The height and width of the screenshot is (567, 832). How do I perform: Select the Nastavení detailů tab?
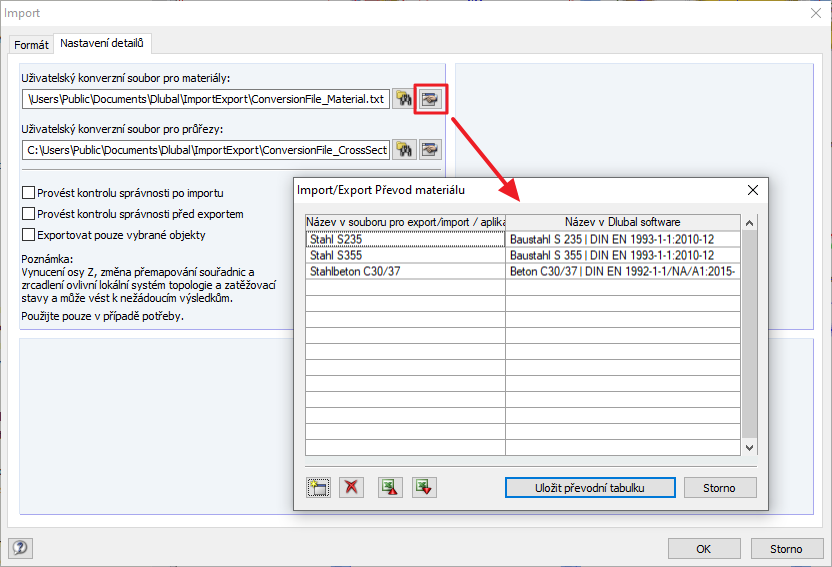pyautogui.click(x=102, y=43)
